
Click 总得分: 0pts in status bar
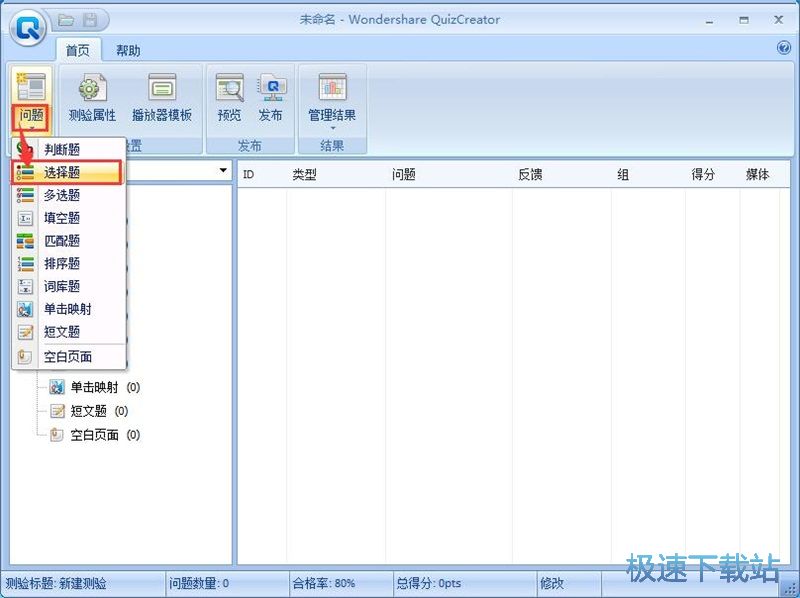[x=429, y=583]
